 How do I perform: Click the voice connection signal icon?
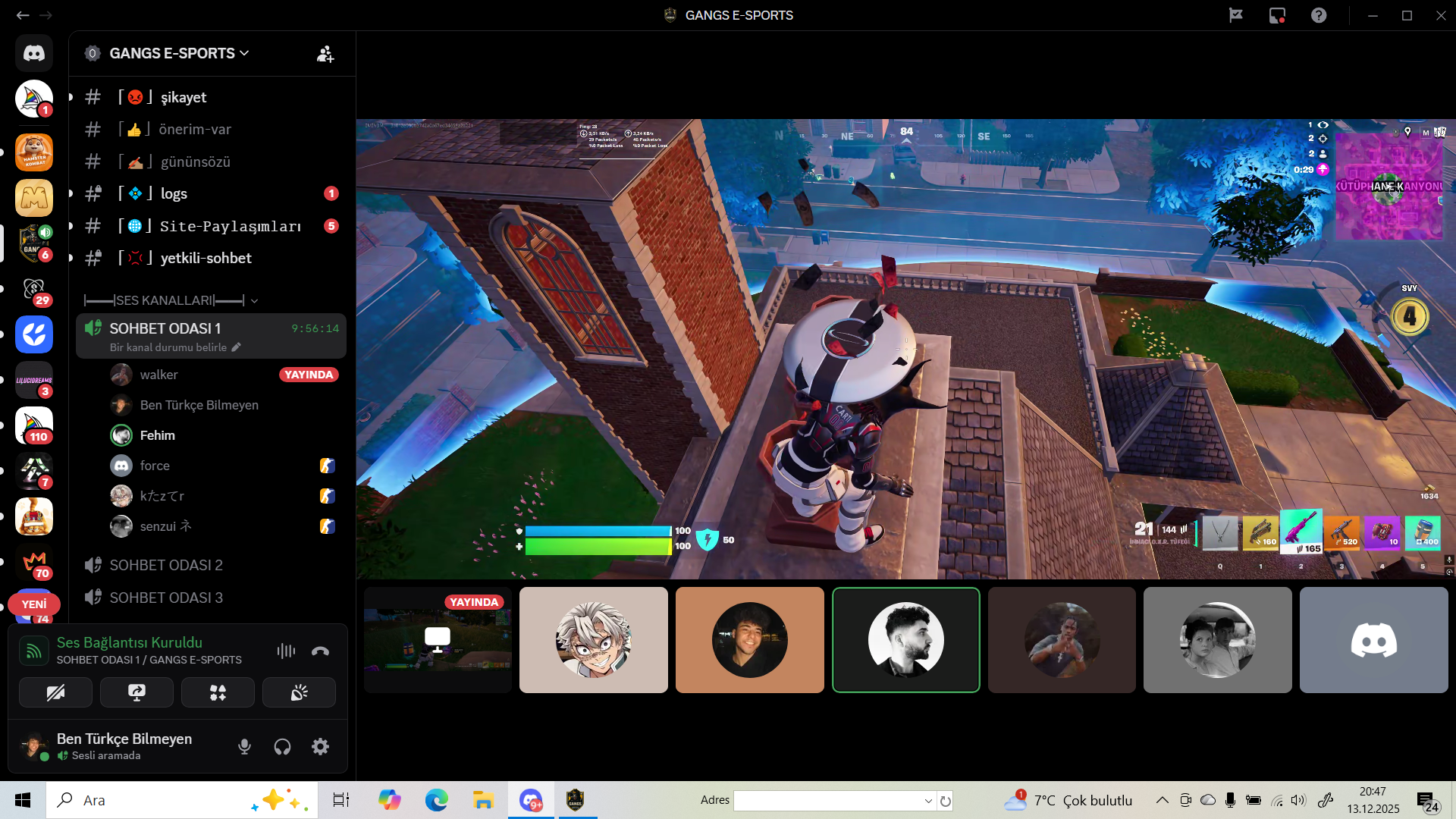tap(34, 651)
